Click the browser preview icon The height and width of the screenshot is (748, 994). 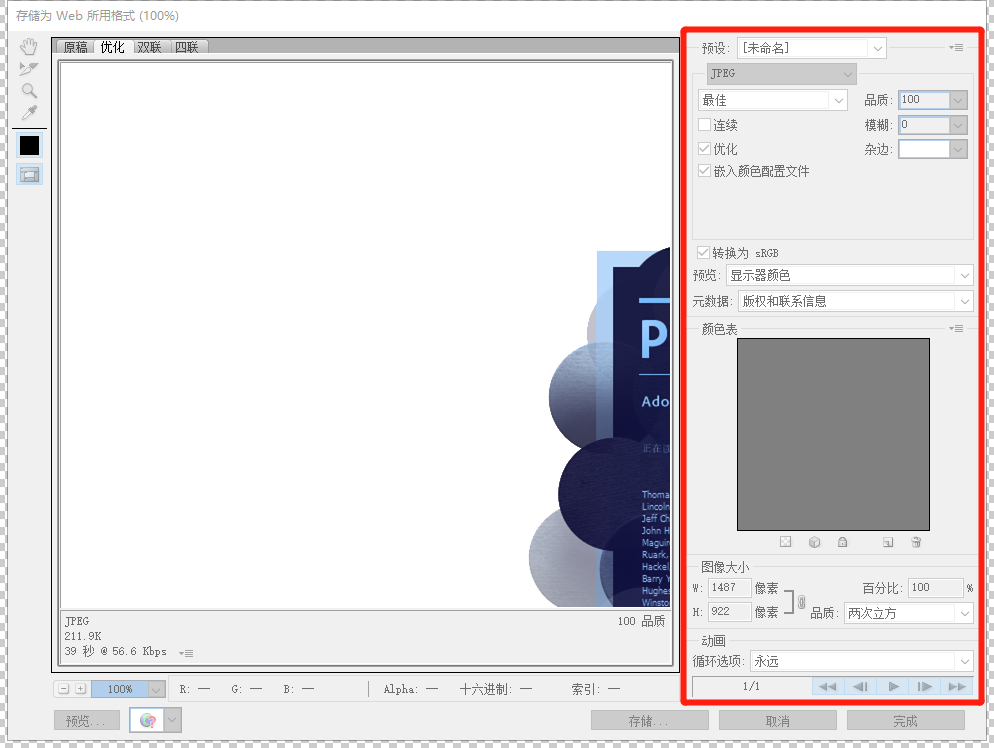(147, 720)
